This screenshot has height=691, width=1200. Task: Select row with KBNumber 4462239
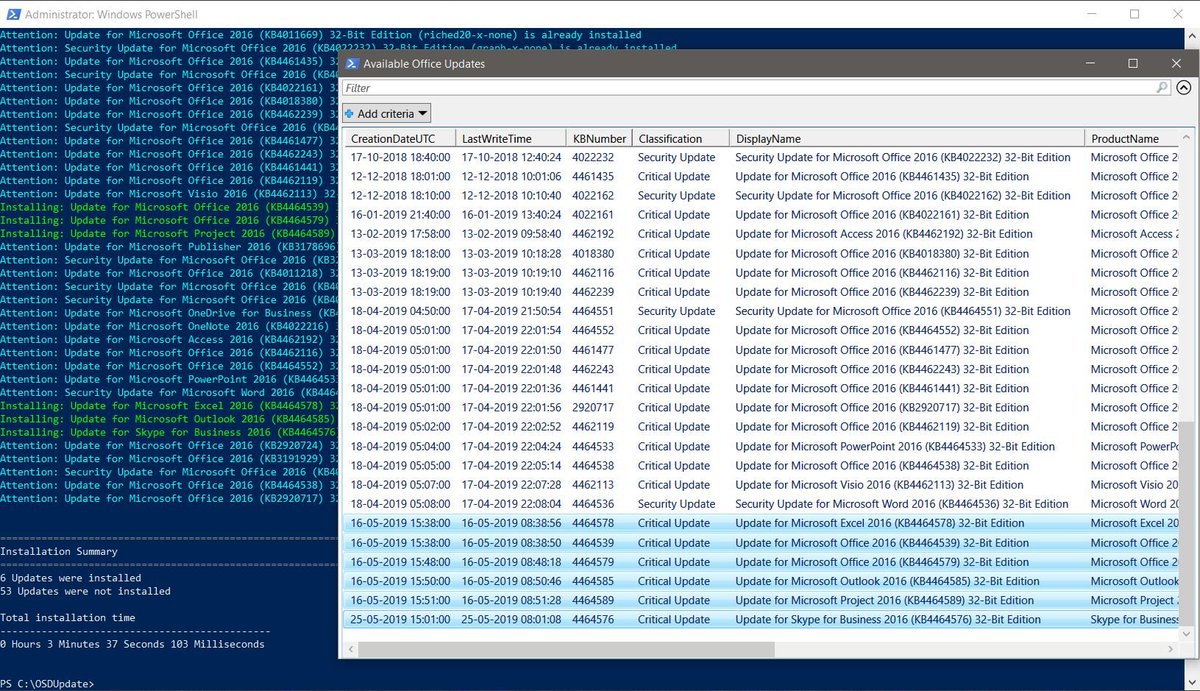(x=762, y=292)
